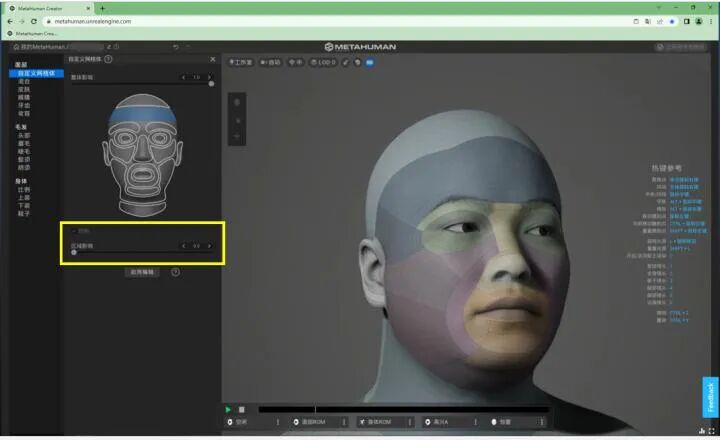The height and width of the screenshot is (440, 720).
Task: Select 下部 bottoms under body
Action: click(24, 205)
